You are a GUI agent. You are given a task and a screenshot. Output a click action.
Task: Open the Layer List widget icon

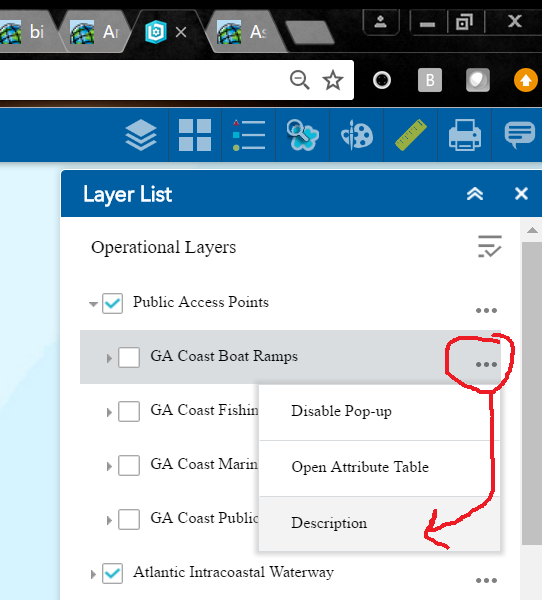(141, 135)
